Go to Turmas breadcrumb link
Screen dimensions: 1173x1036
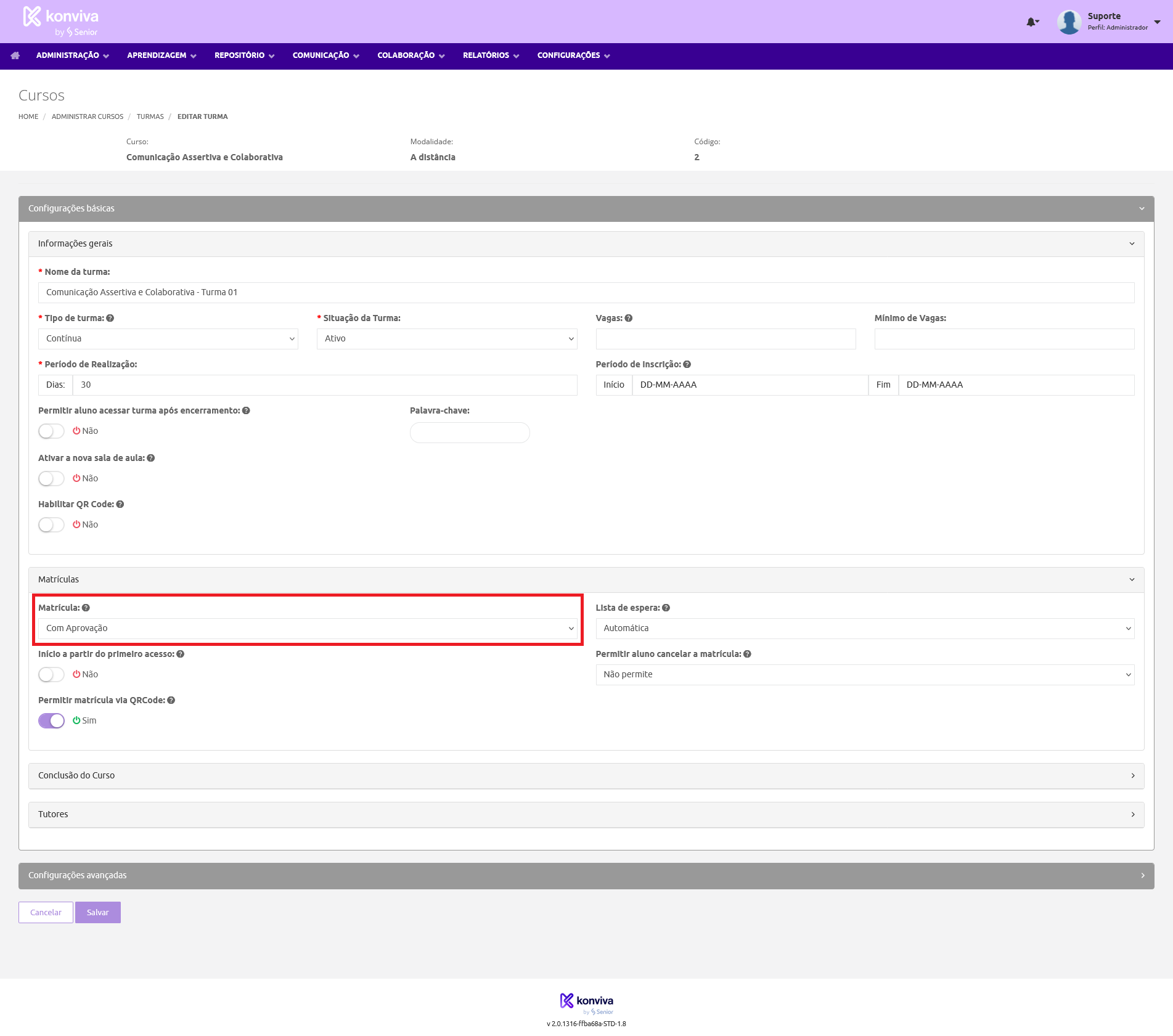click(150, 116)
